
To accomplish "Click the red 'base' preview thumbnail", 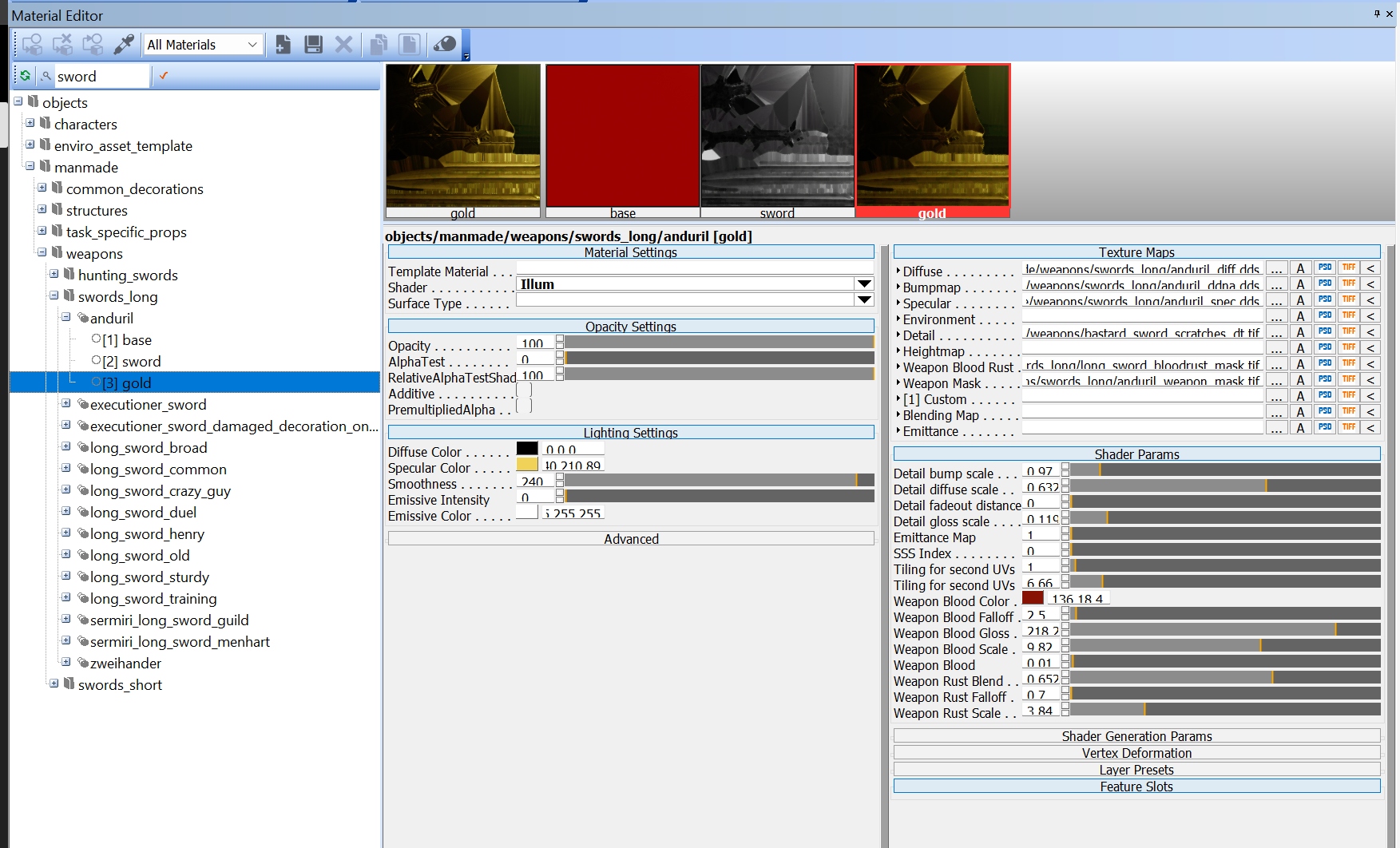I will [x=623, y=136].
